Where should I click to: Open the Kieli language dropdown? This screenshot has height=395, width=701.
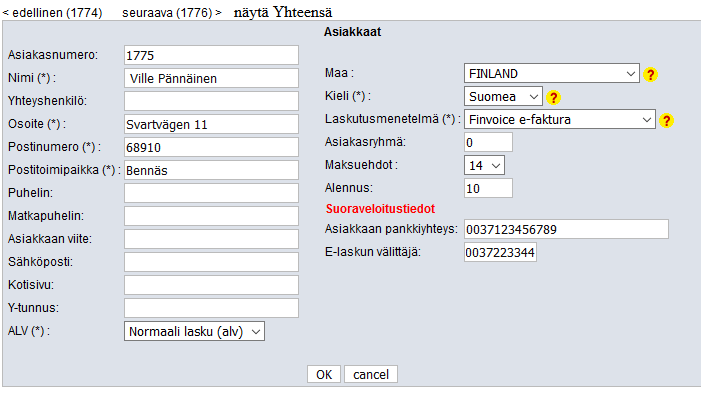503,96
